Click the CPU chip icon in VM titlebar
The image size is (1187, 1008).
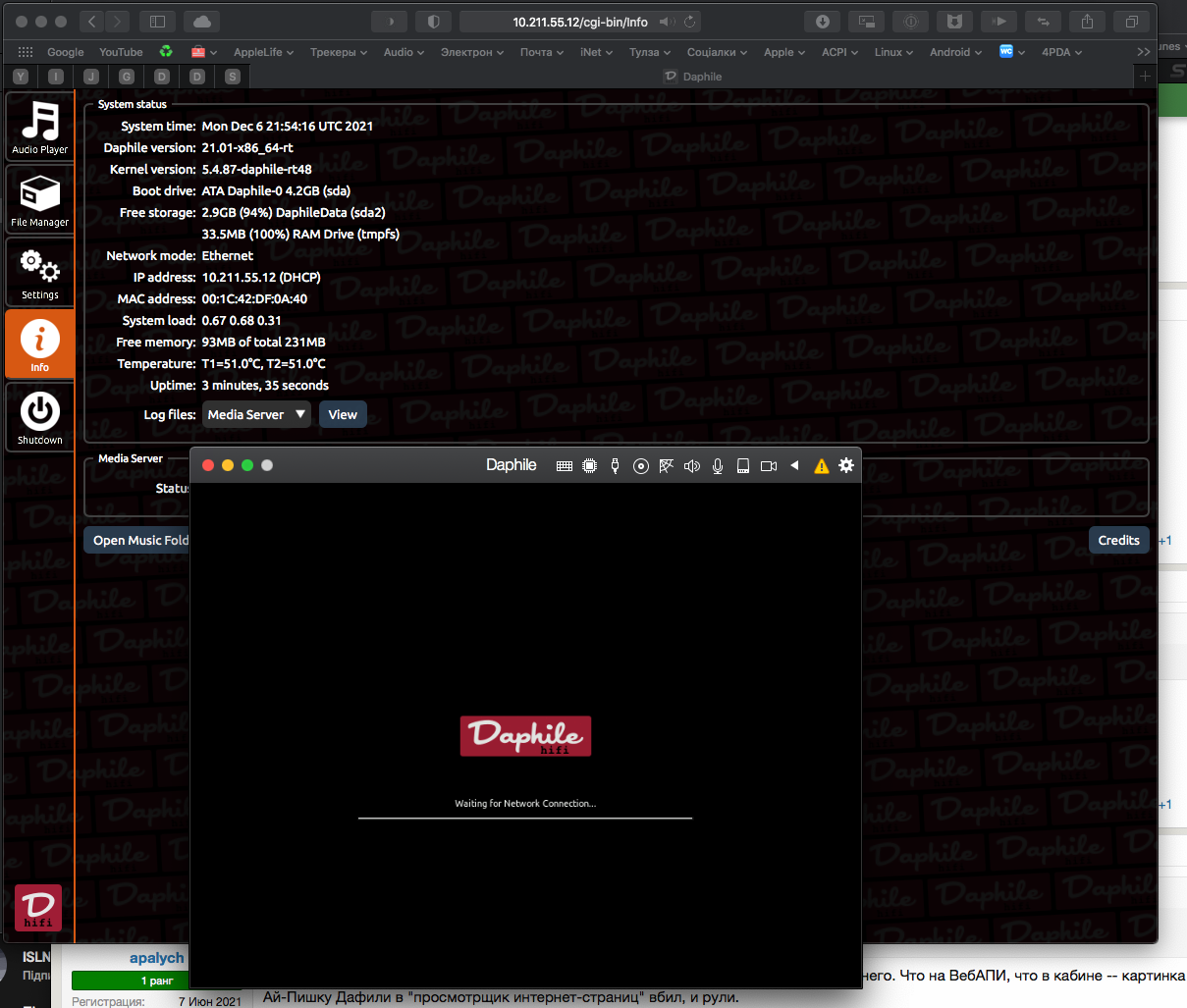[x=589, y=466]
